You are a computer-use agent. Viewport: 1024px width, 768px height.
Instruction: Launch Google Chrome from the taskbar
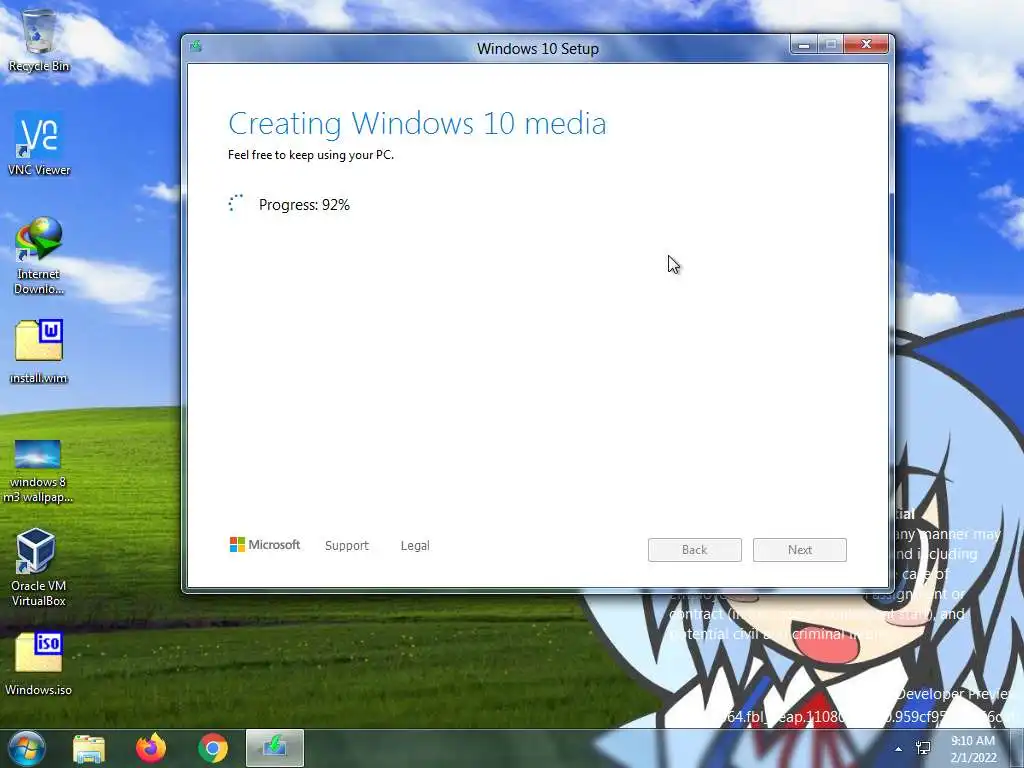coord(213,748)
